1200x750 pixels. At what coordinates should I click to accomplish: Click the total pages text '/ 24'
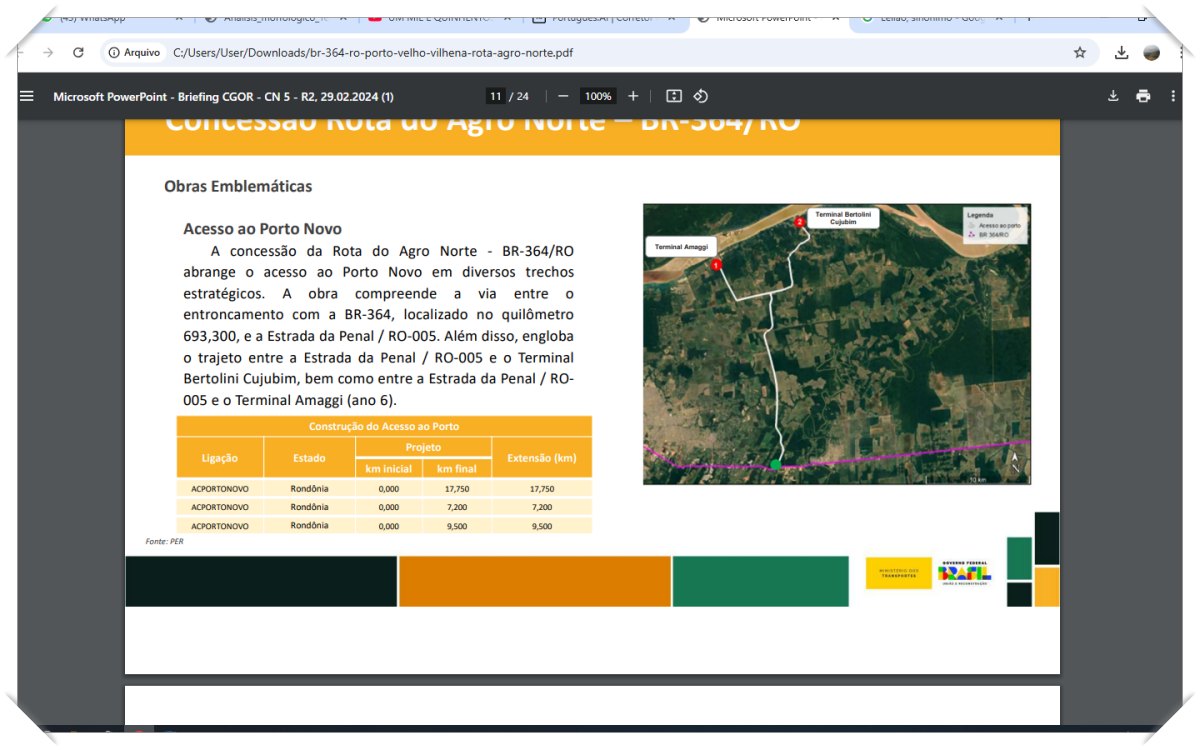519,96
